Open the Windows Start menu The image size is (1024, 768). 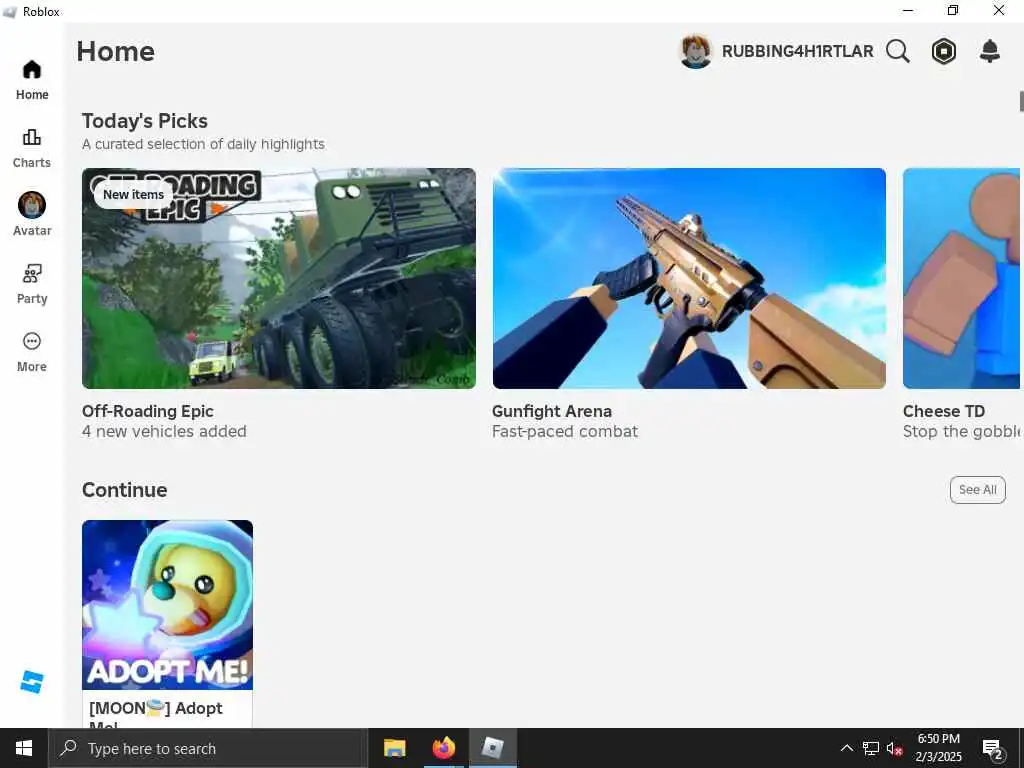24,748
